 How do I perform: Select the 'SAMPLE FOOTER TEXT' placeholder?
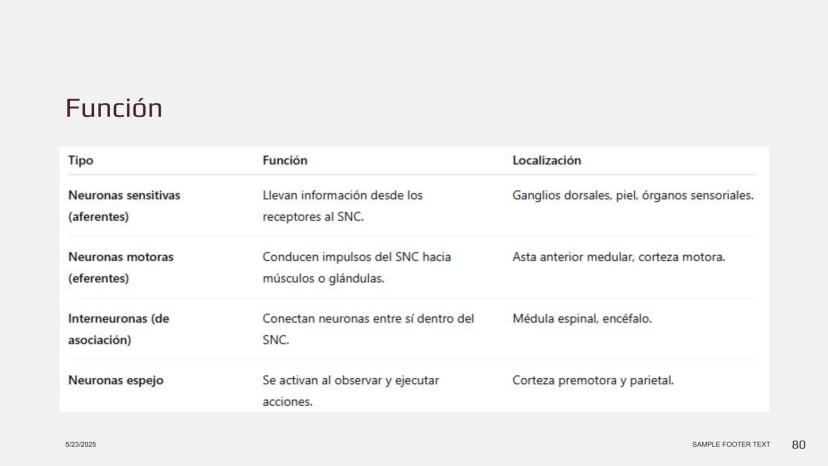731,444
